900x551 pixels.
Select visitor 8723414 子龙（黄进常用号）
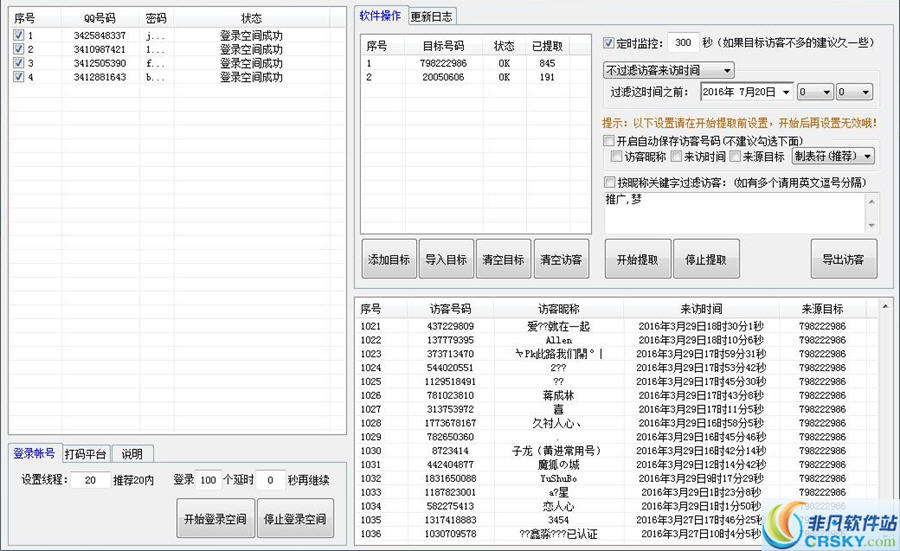click(x=617, y=451)
